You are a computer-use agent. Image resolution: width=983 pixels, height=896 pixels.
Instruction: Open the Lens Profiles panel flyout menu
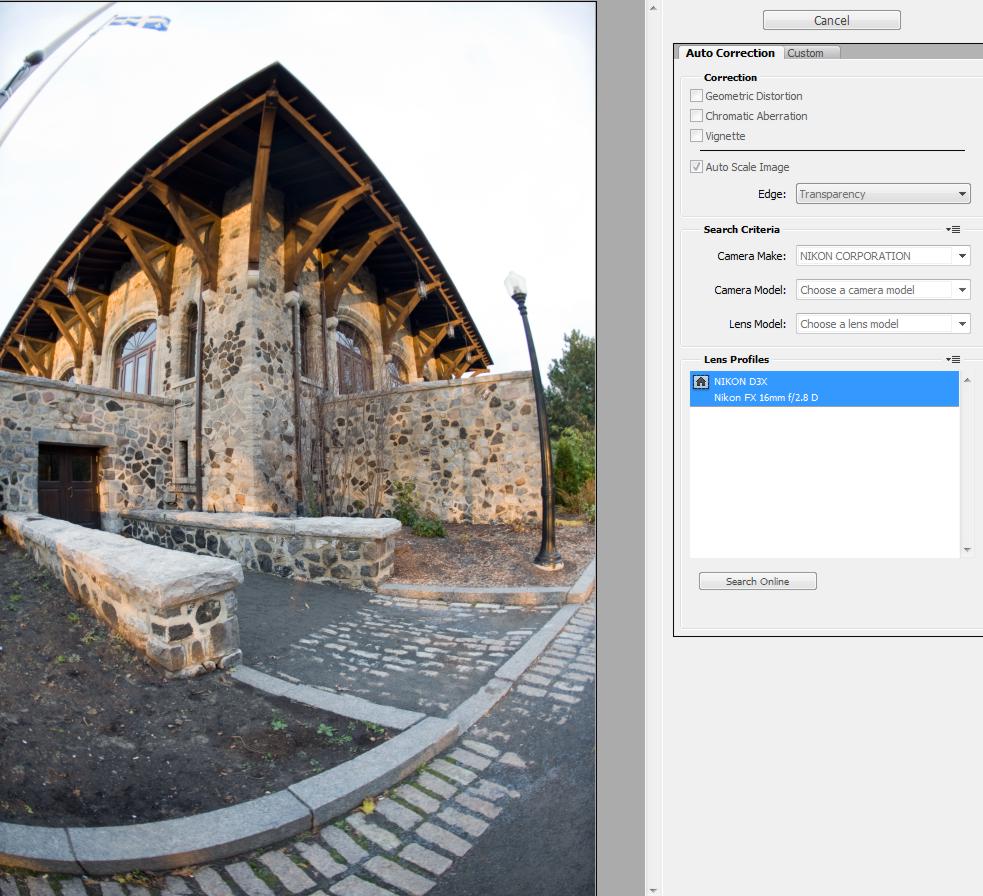(954, 360)
